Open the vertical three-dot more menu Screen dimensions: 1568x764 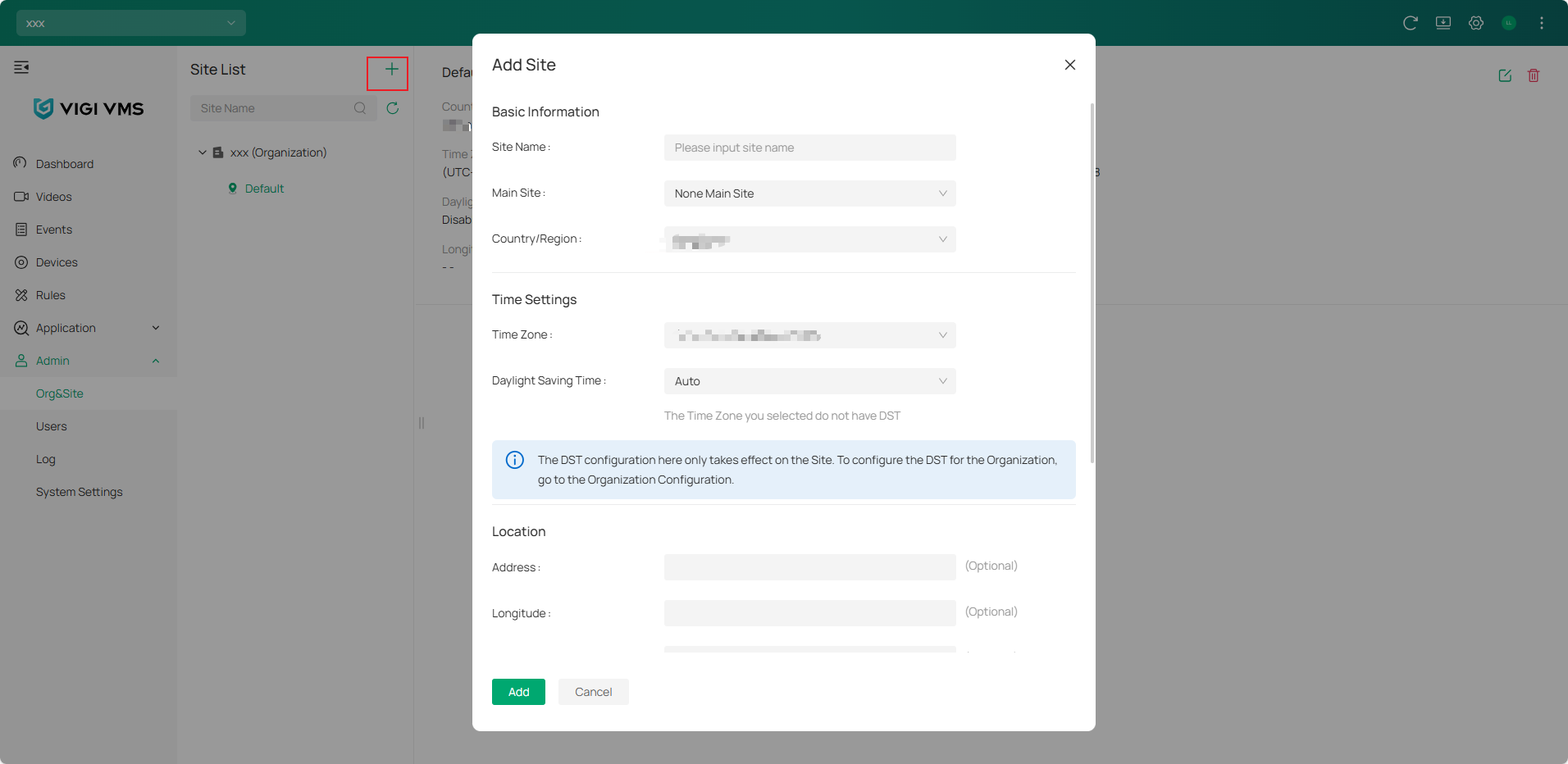point(1542,23)
